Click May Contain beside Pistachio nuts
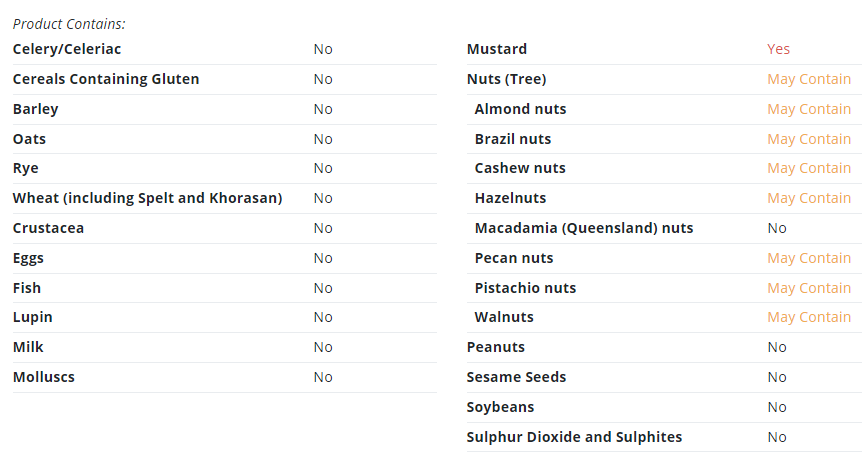This screenshot has width=862, height=452. [x=809, y=288]
